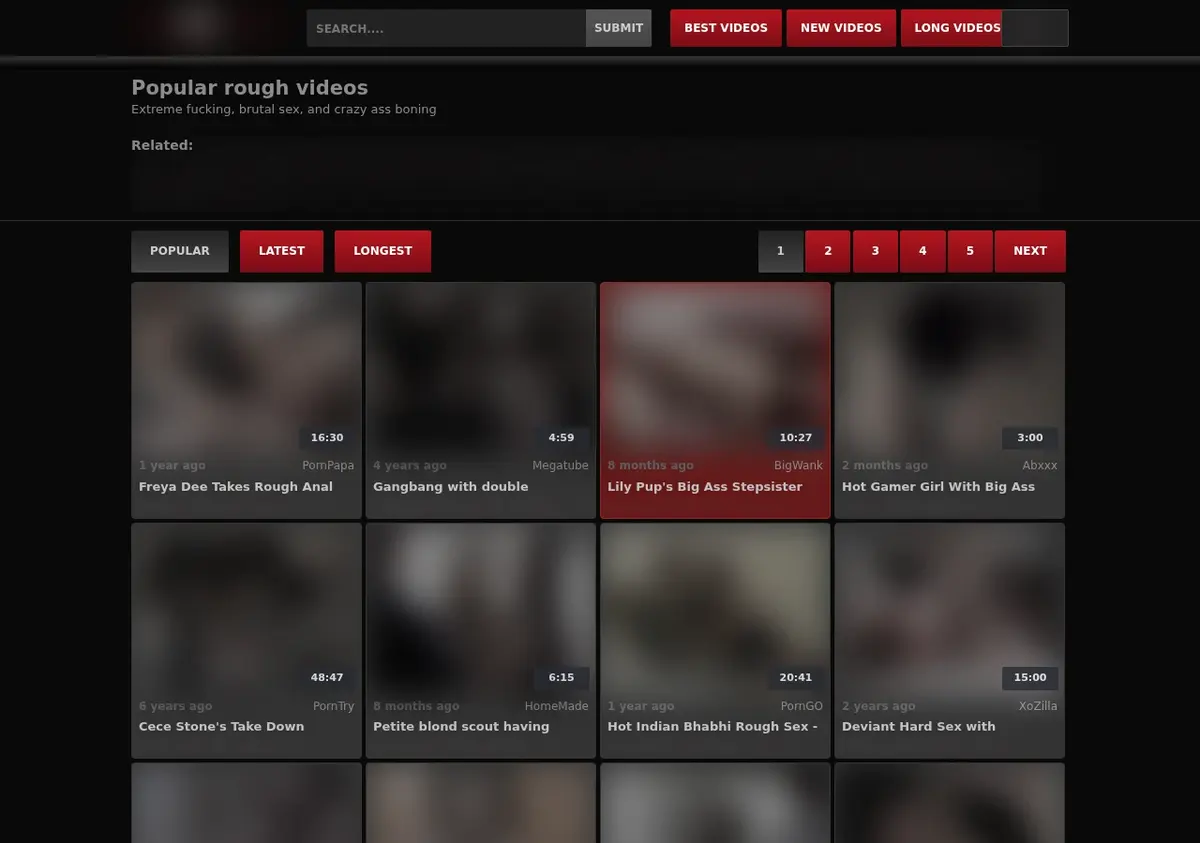Go to pagination page 1

781,251
